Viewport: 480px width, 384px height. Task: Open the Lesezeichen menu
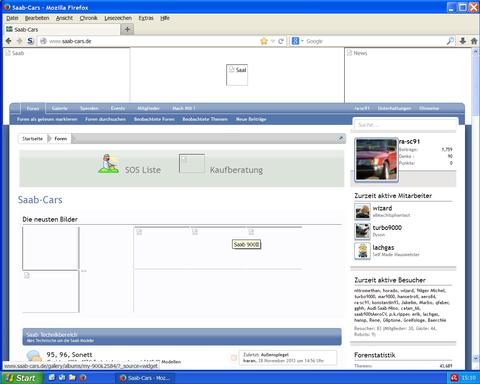pyautogui.click(x=118, y=18)
